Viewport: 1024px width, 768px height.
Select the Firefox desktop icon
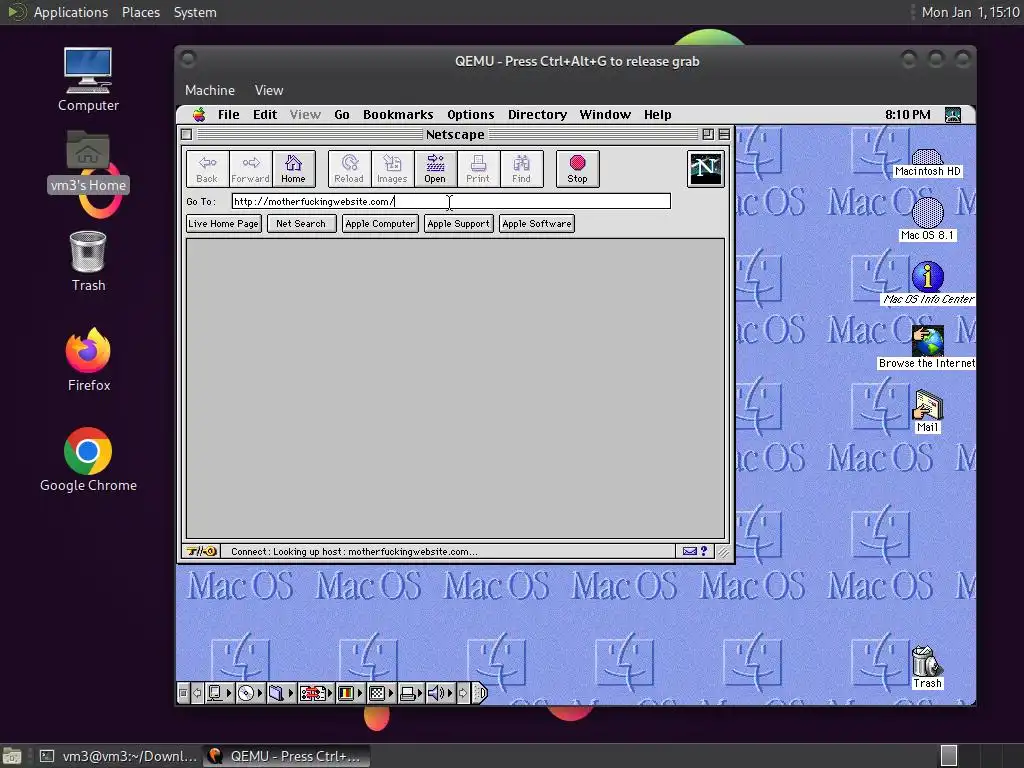click(x=88, y=360)
